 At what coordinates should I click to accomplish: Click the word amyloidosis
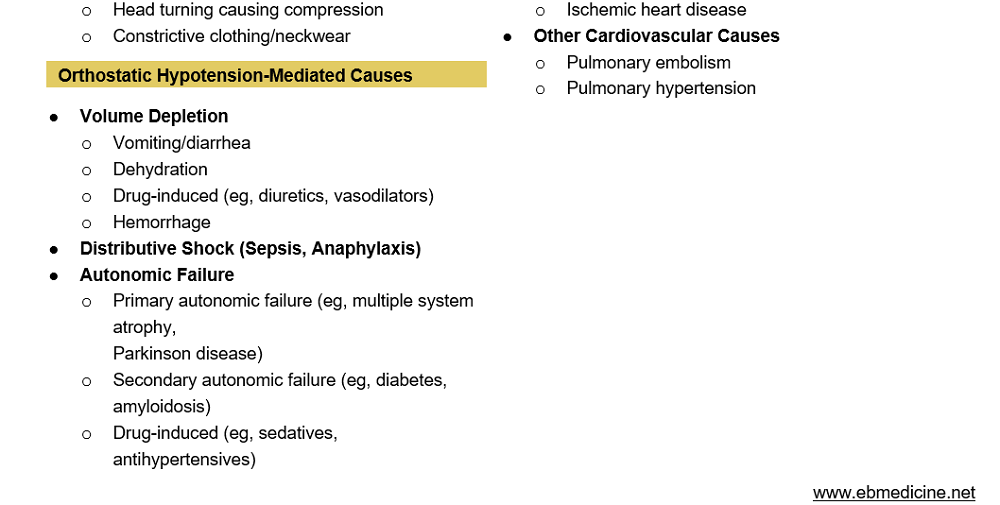pos(161,406)
